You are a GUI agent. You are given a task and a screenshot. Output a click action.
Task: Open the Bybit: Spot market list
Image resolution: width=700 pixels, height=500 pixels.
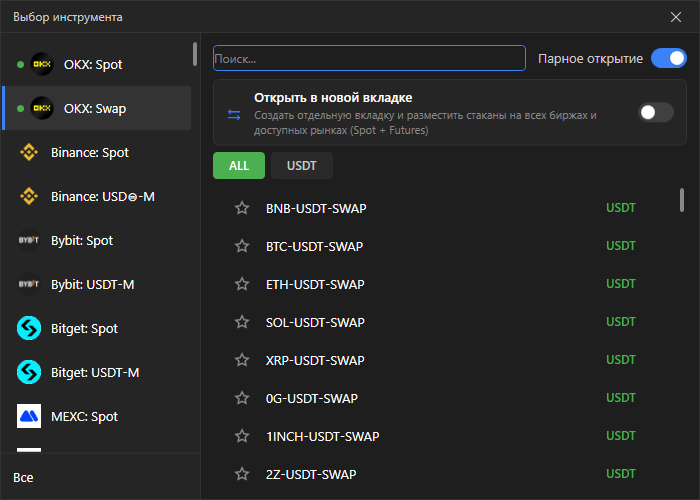click(x=97, y=240)
